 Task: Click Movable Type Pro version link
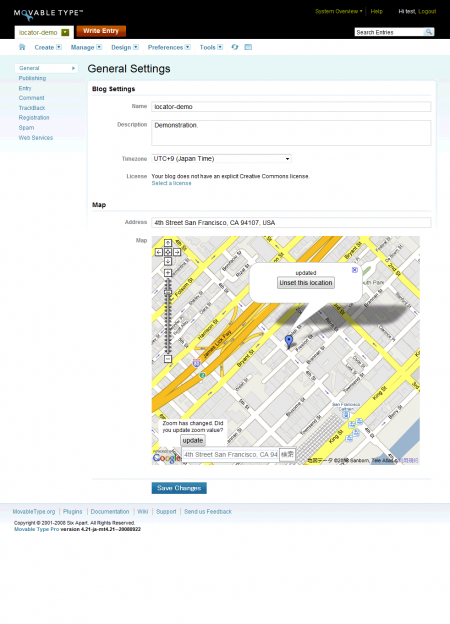[x=37, y=529]
